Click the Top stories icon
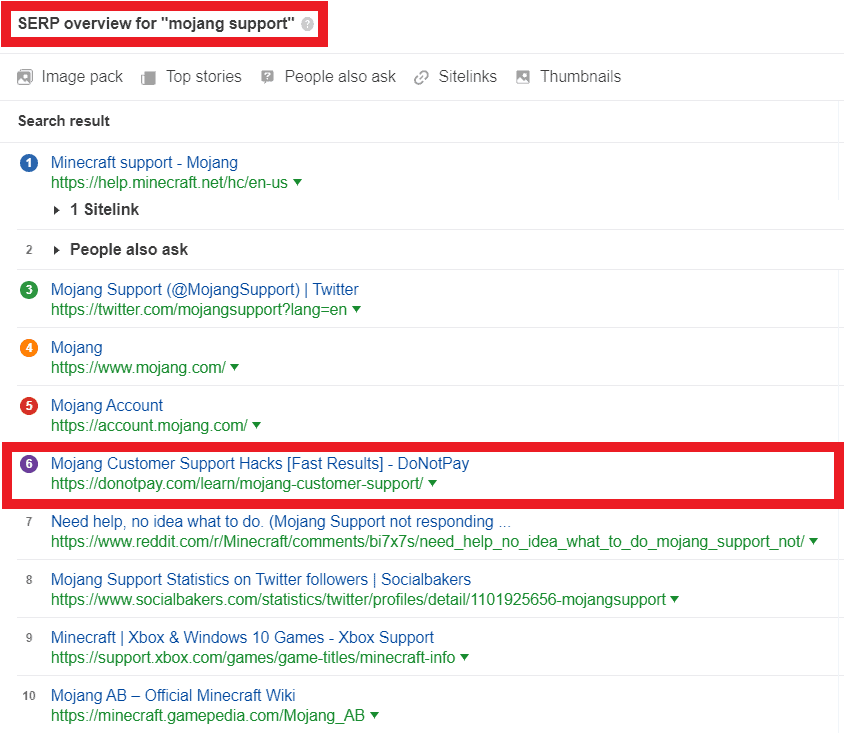 coord(148,77)
